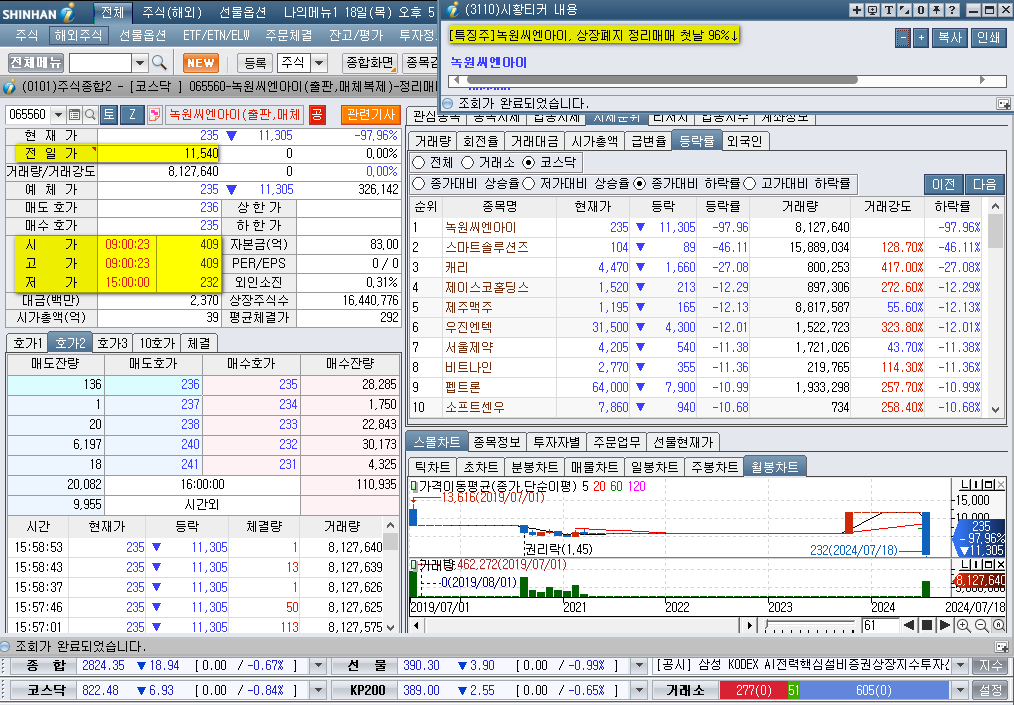Open the 일봉차트 tab
The image size is (1014, 705).
(x=654, y=467)
